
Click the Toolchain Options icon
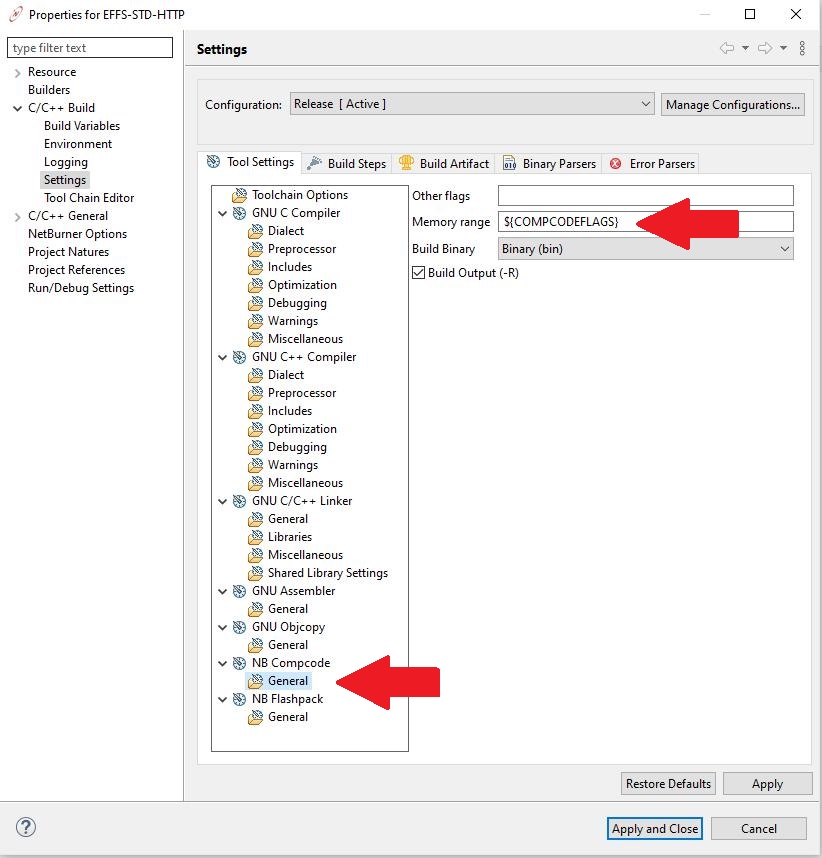(240, 195)
